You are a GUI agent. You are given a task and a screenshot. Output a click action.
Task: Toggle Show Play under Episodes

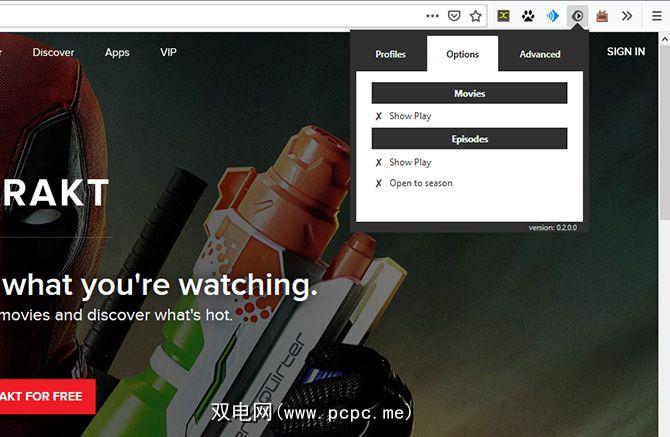pyautogui.click(x=404, y=162)
